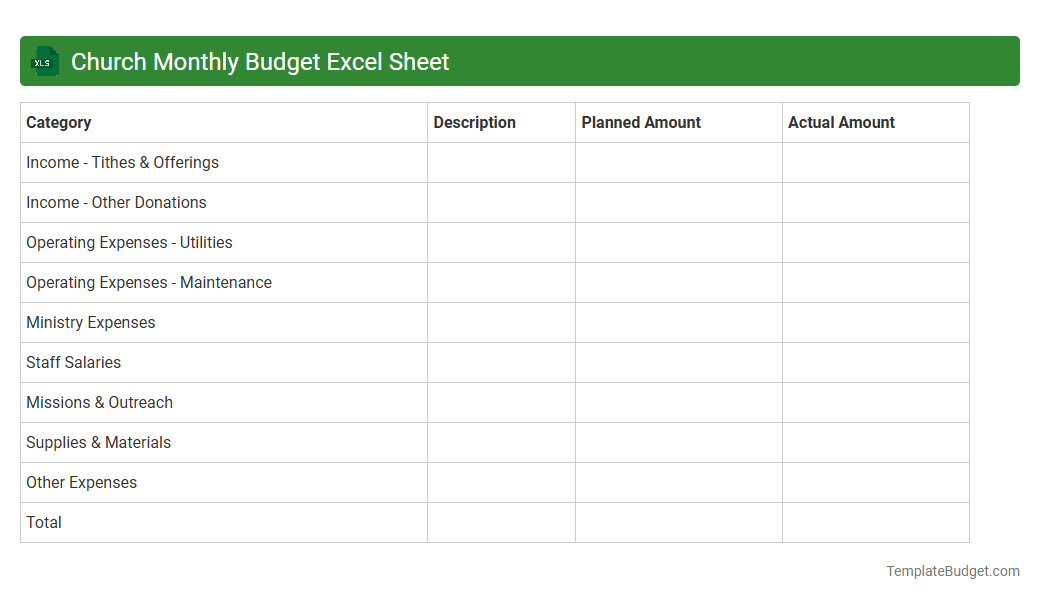This screenshot has height=600, width=1040.
Task: Select the Church Monthly Budget header banner
Action: (x=520, y=61)
